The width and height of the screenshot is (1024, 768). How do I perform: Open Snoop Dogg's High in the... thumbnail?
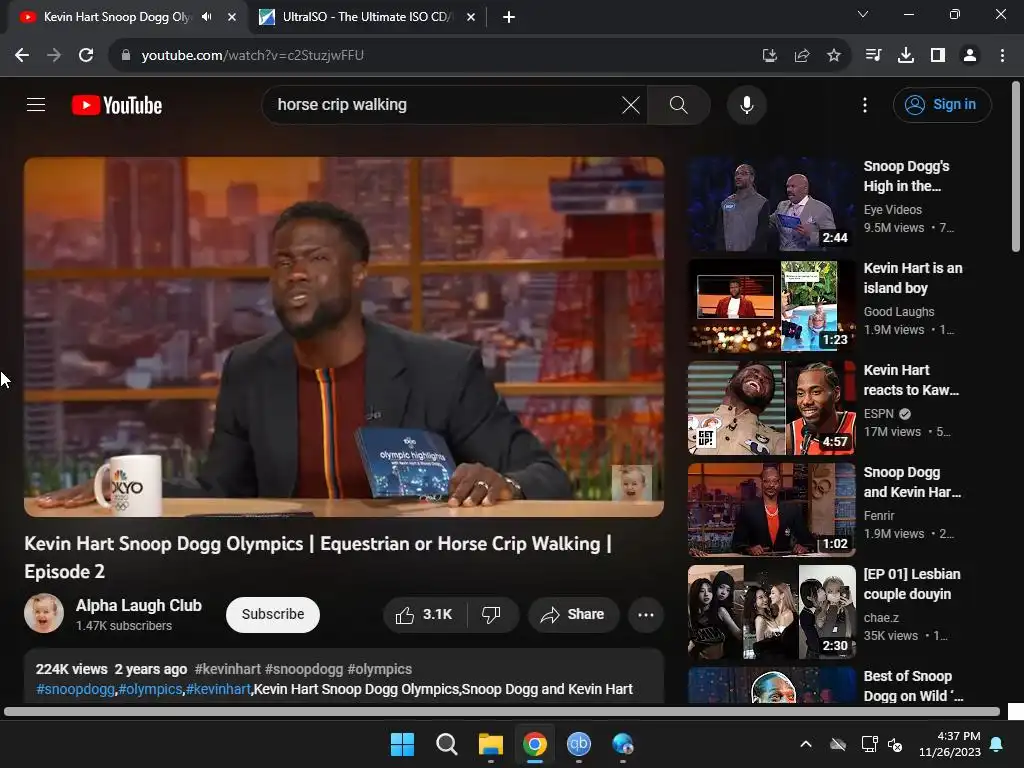click(771, 204)
